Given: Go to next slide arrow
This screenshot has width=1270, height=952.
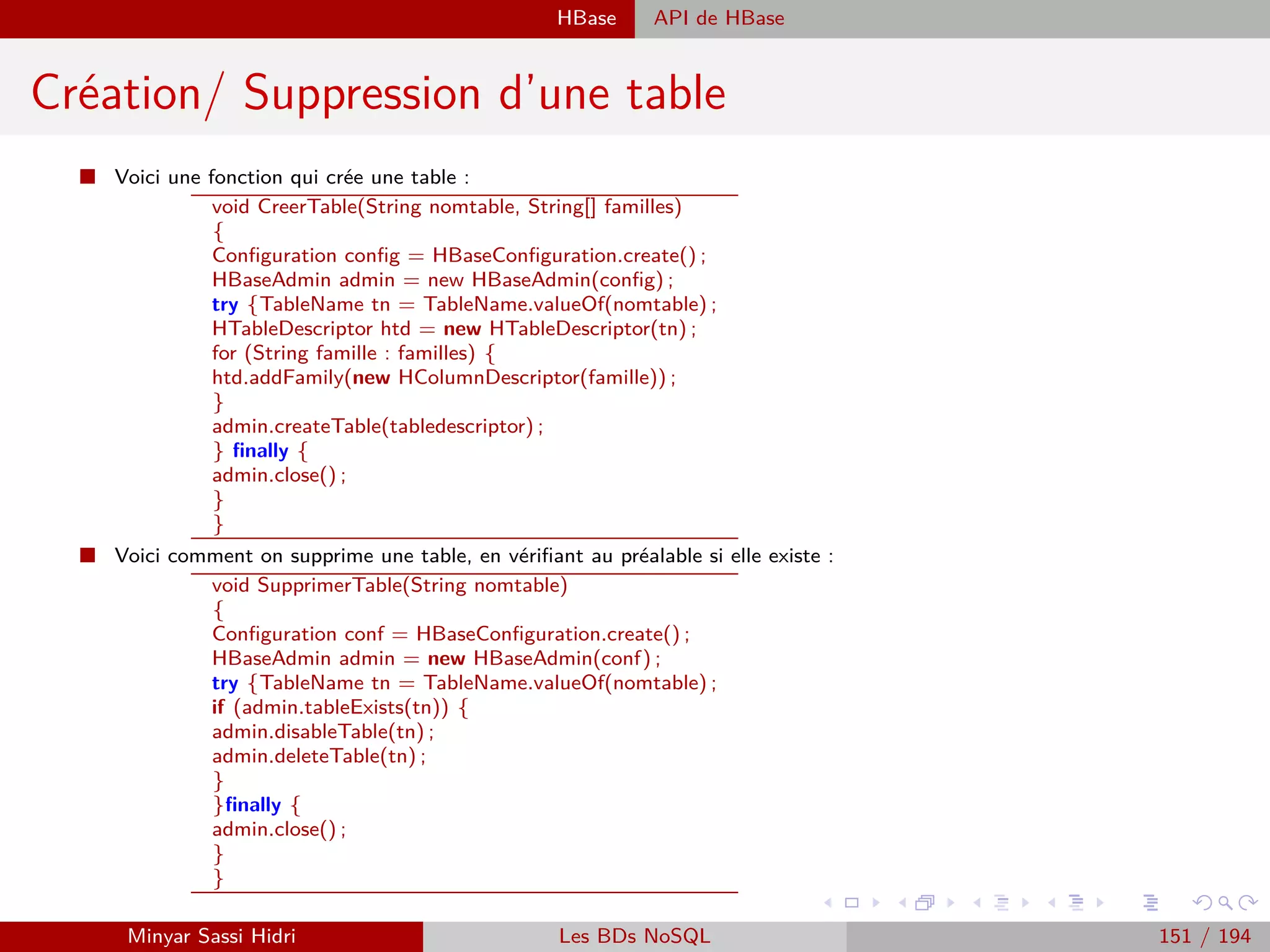Looking at the screenshot, I should coord(876,903).
